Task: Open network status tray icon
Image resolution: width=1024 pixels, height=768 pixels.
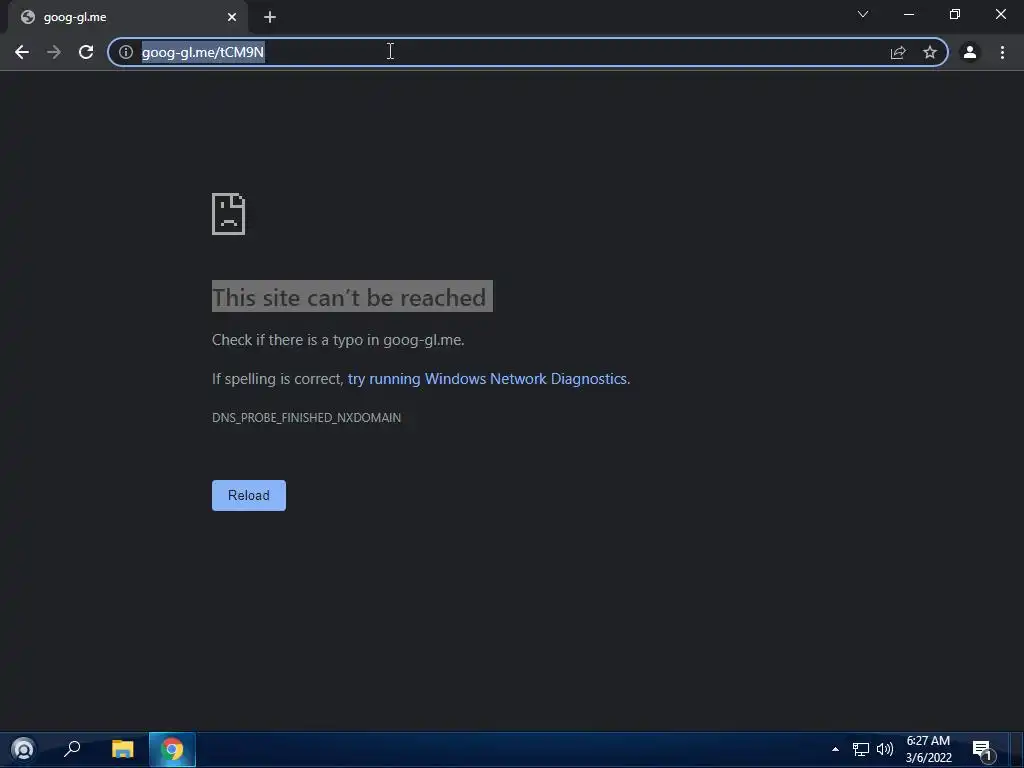Action: (x=861, y=749)
